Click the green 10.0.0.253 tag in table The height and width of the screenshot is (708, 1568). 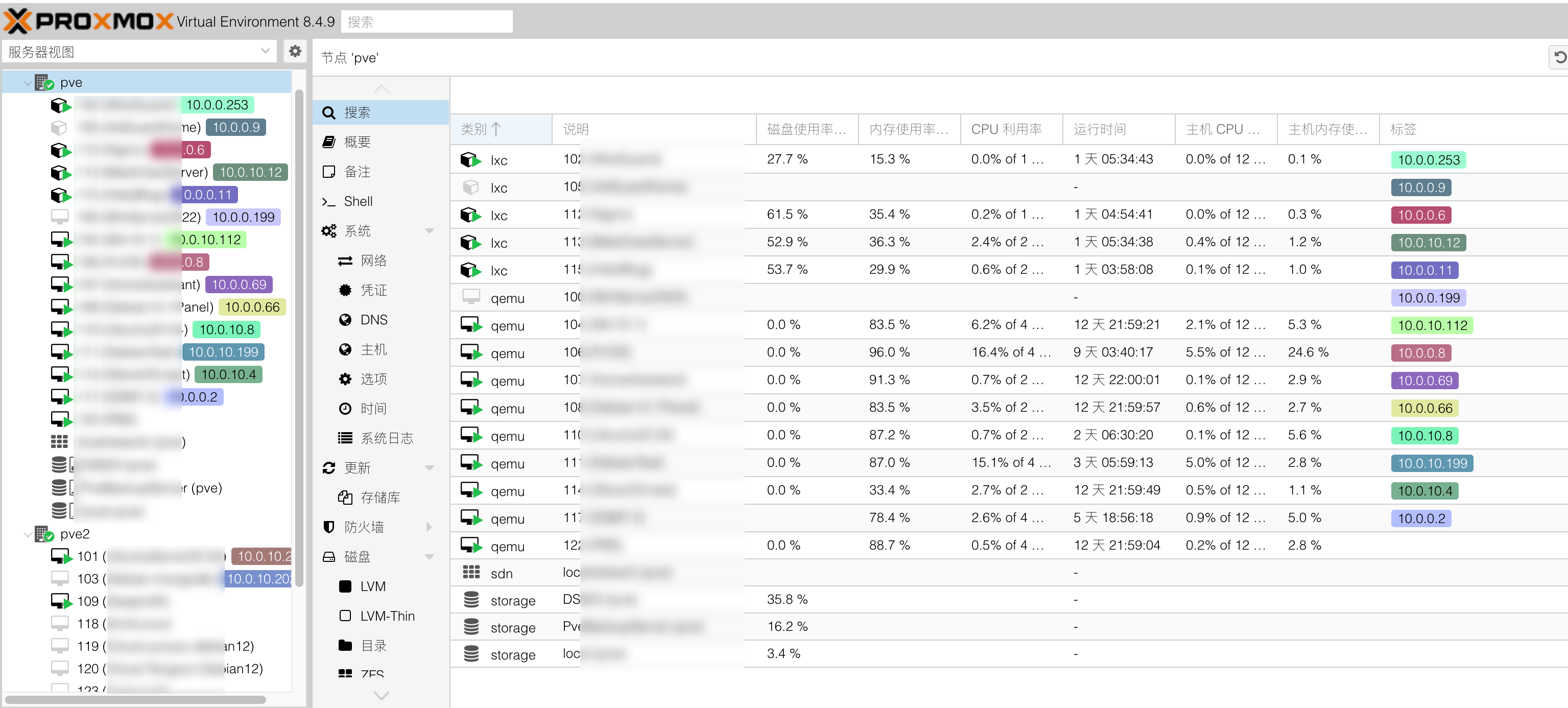1428,160
